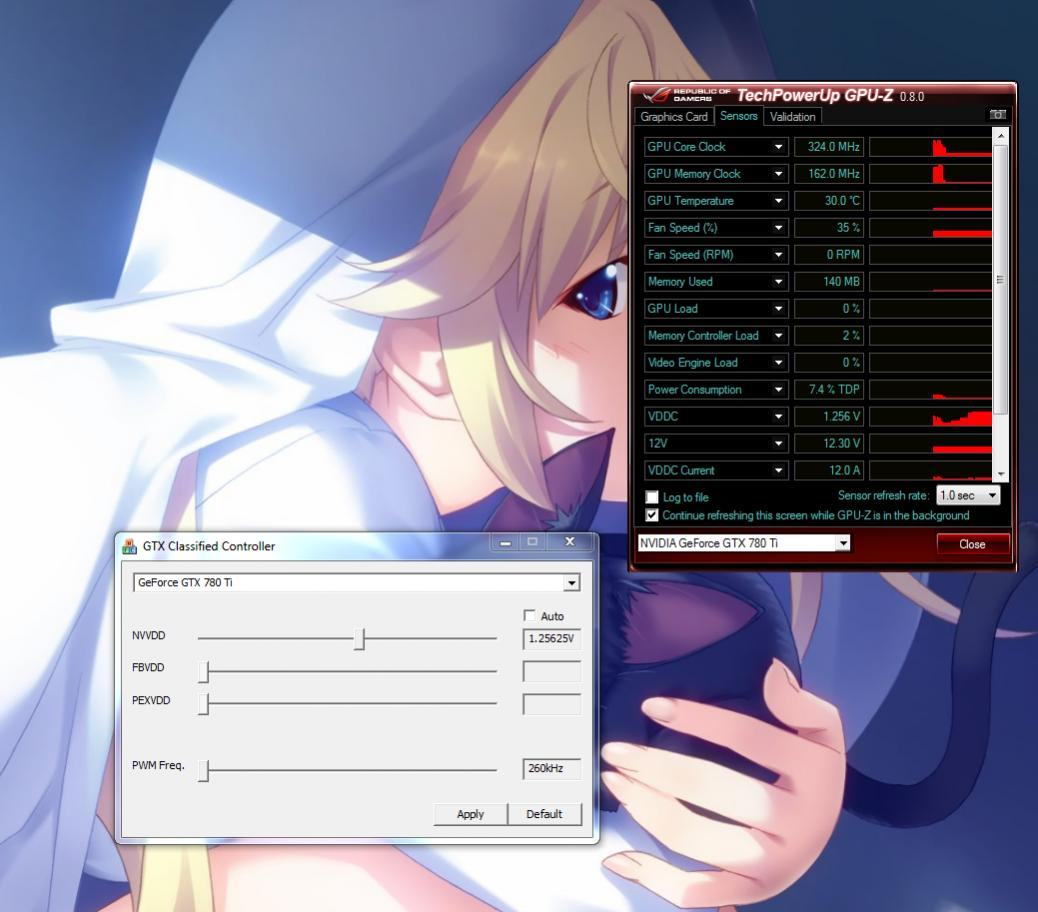
Task: Open the GPU Temperature sensor dropdown
Action: pyautogui.click(x=778, y=201)
